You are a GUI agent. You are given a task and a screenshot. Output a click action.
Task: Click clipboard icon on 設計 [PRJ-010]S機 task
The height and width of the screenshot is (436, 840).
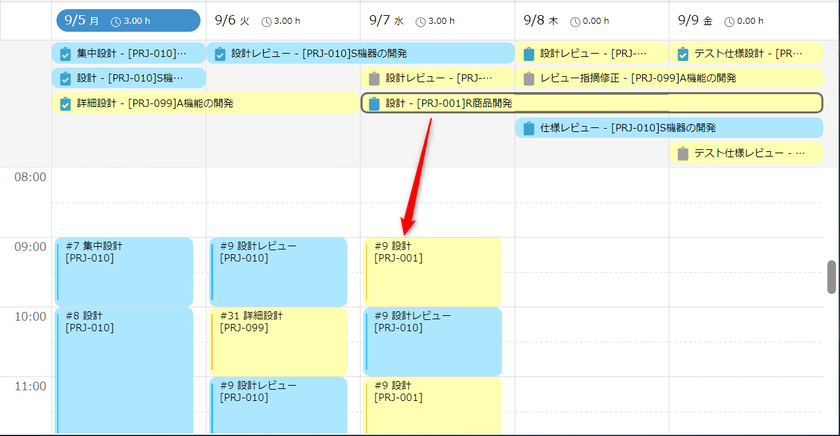65,78
